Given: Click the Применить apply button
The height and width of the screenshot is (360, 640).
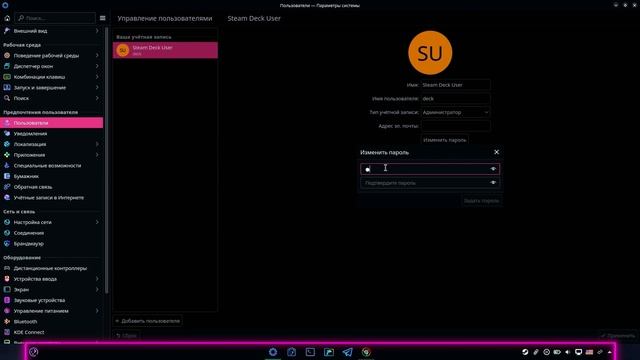Looking at the screenshot, I should 618,336.
